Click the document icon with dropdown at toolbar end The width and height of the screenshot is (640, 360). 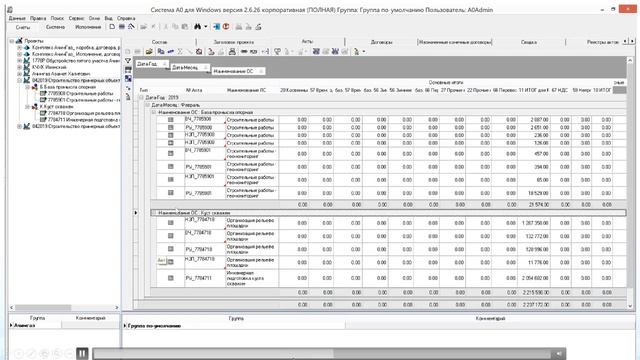coord(357,51)
